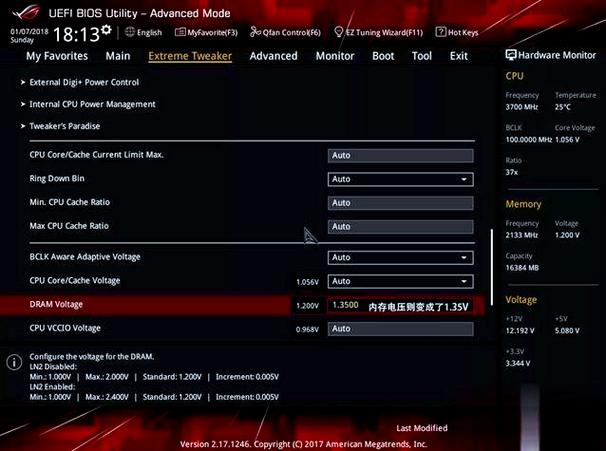The width and height of the screenshot is (606, 451).
Task: Click the info icon beside help text
Action: point(14,362)
